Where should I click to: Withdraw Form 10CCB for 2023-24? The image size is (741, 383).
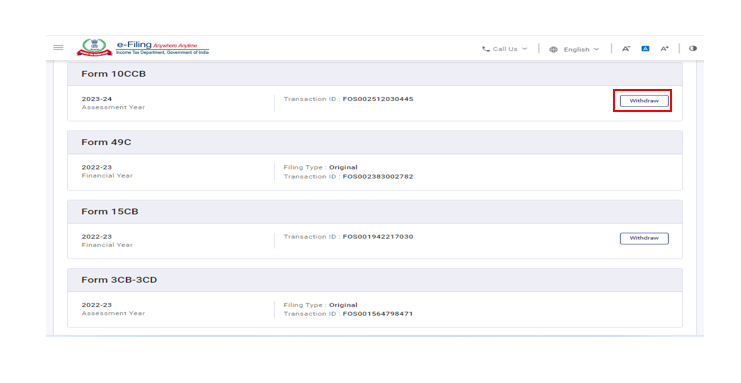click(644, 101)
